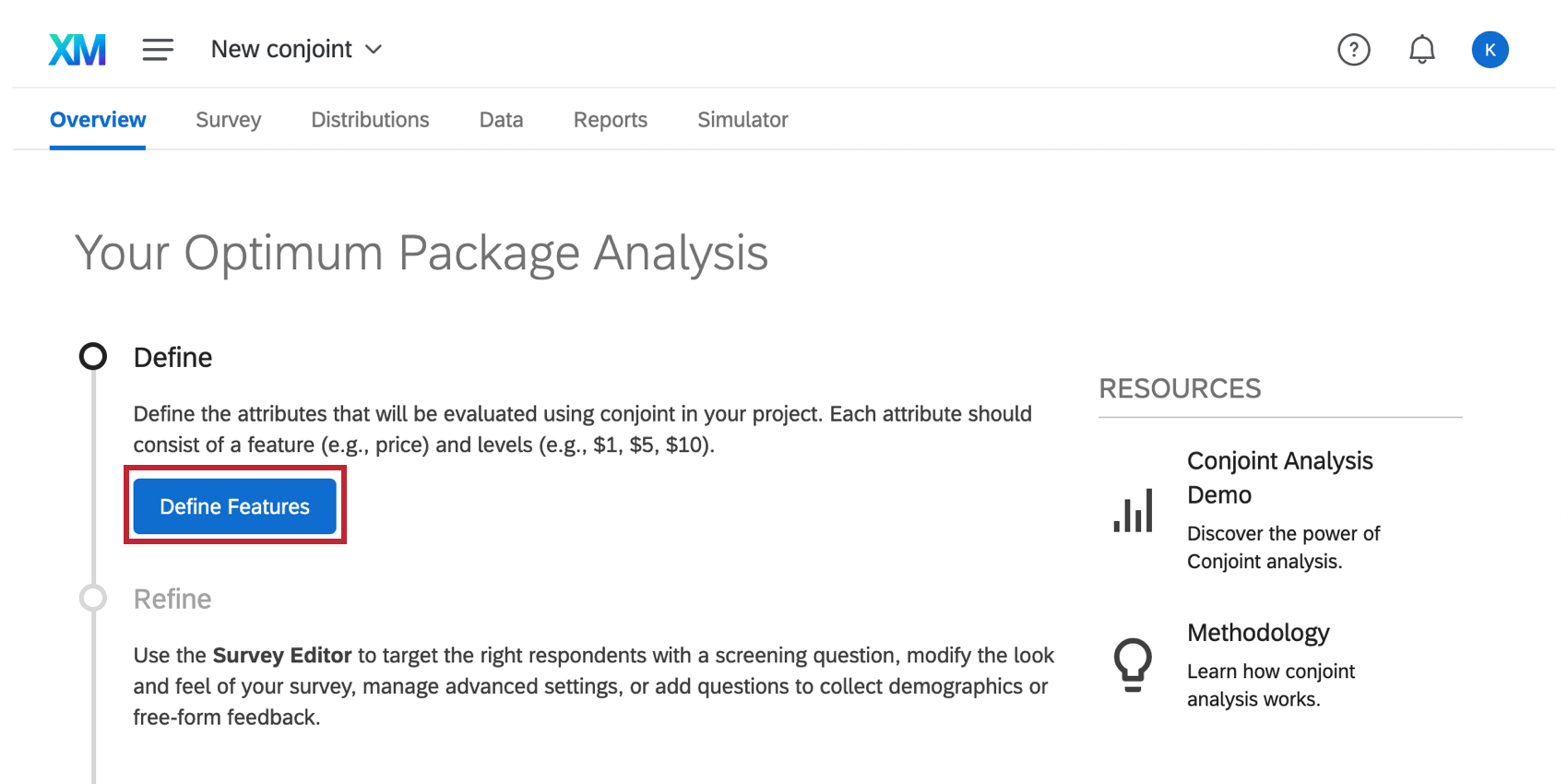Open the Methodology resource link
This screenshot has height=784, width=1568.
pos(1258,633)
